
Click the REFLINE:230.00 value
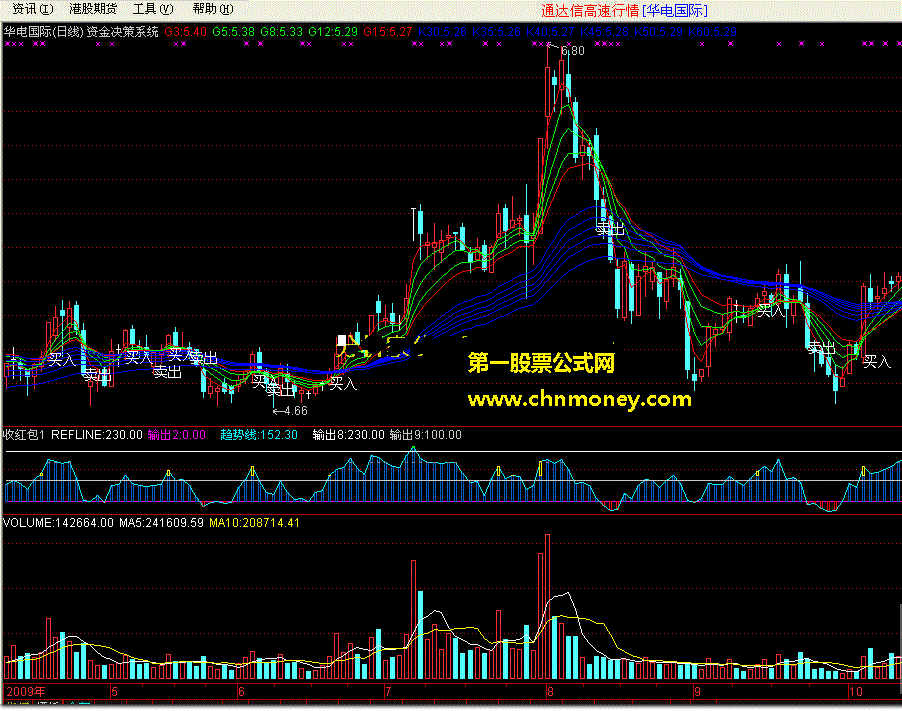tap(97, 435)
